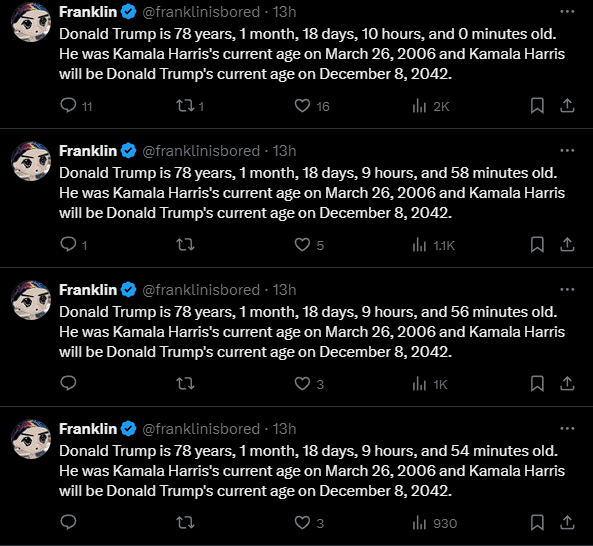This screenshot has height=546, width=593.
Task: Open the 13h timestamp on the third tweet
Action: click(284, 290)
